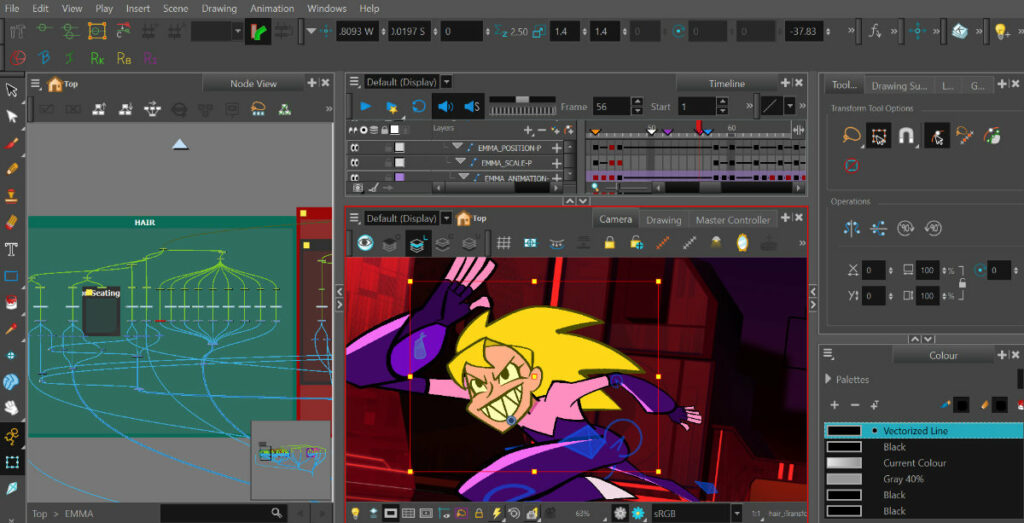Click the grid icon in Camera toolbar
1024x523 pixels.
[x=503, y=243]
